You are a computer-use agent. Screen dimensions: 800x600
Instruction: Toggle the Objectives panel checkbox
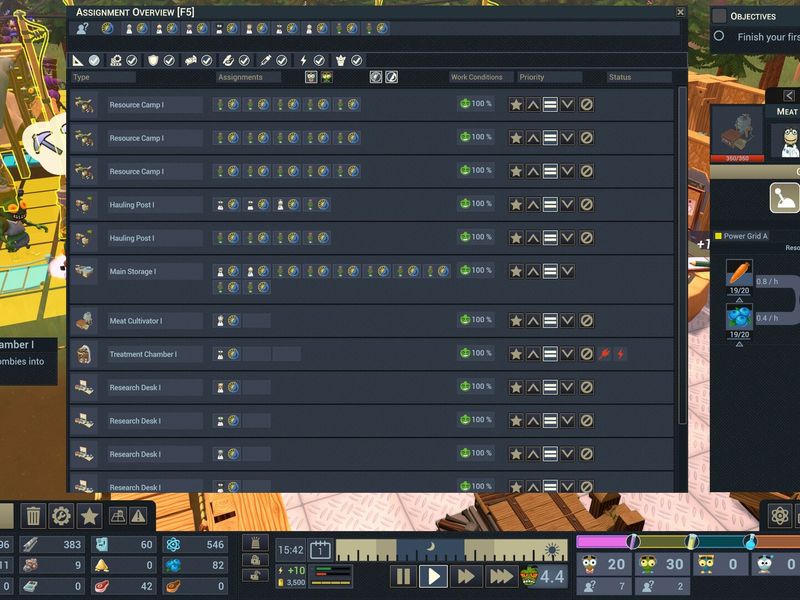(719, 16)
